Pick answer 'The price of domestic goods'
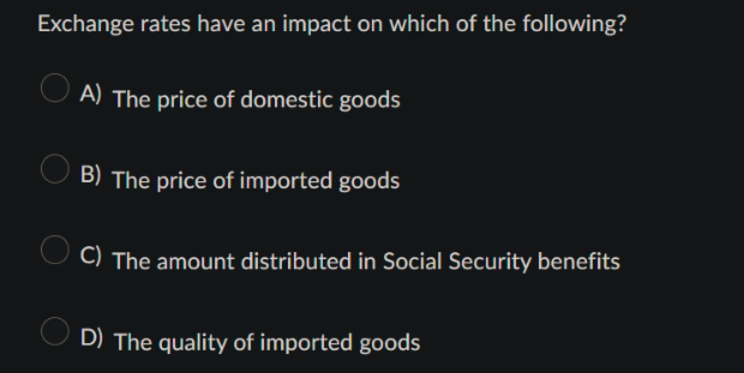 click(256, 100)
